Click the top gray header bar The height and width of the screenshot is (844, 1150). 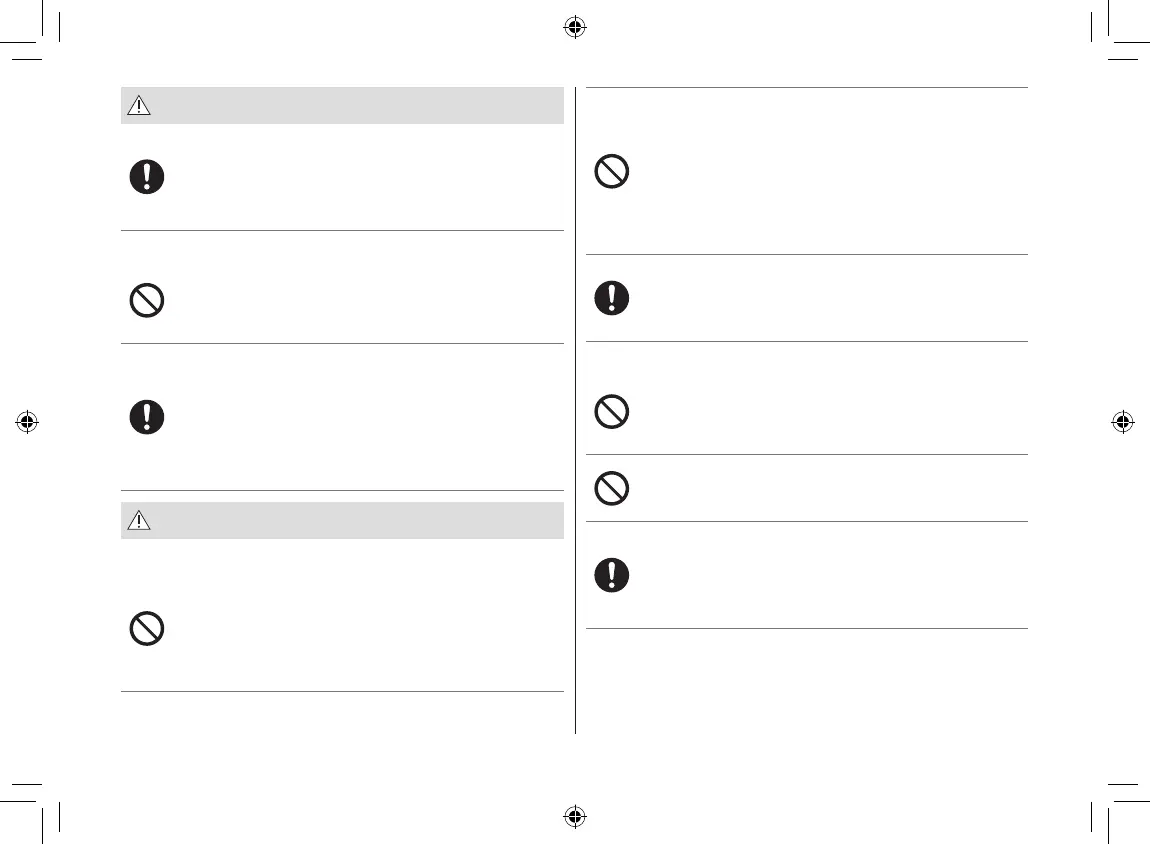point(342,106)
